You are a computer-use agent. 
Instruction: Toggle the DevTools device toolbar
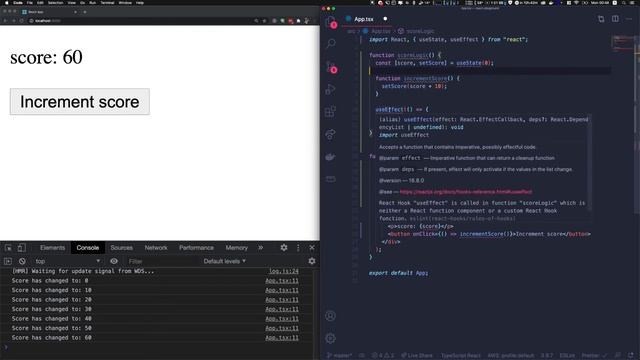click(21, 247)
